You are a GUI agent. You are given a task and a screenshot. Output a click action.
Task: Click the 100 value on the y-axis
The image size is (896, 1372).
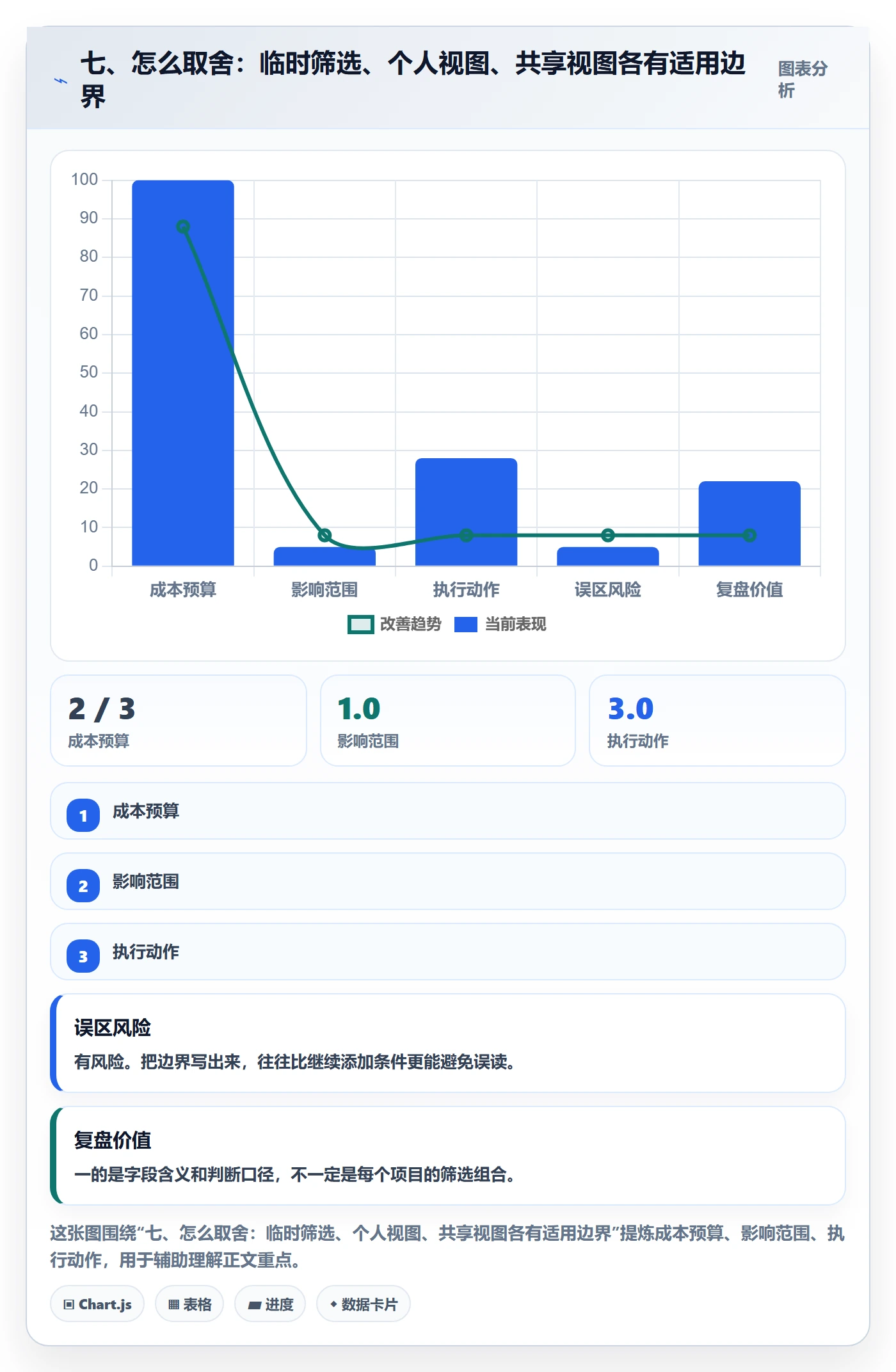84,180
